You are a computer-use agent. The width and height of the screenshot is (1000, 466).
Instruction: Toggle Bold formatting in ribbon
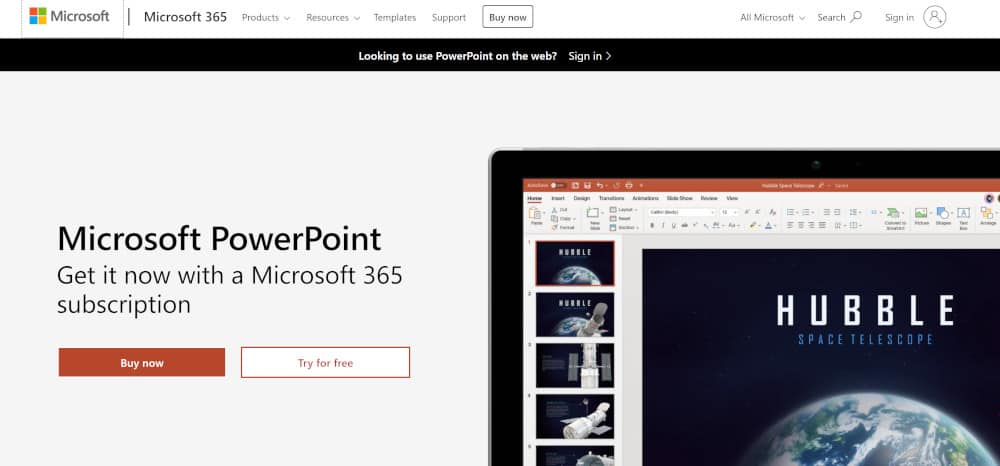point(652,225)
